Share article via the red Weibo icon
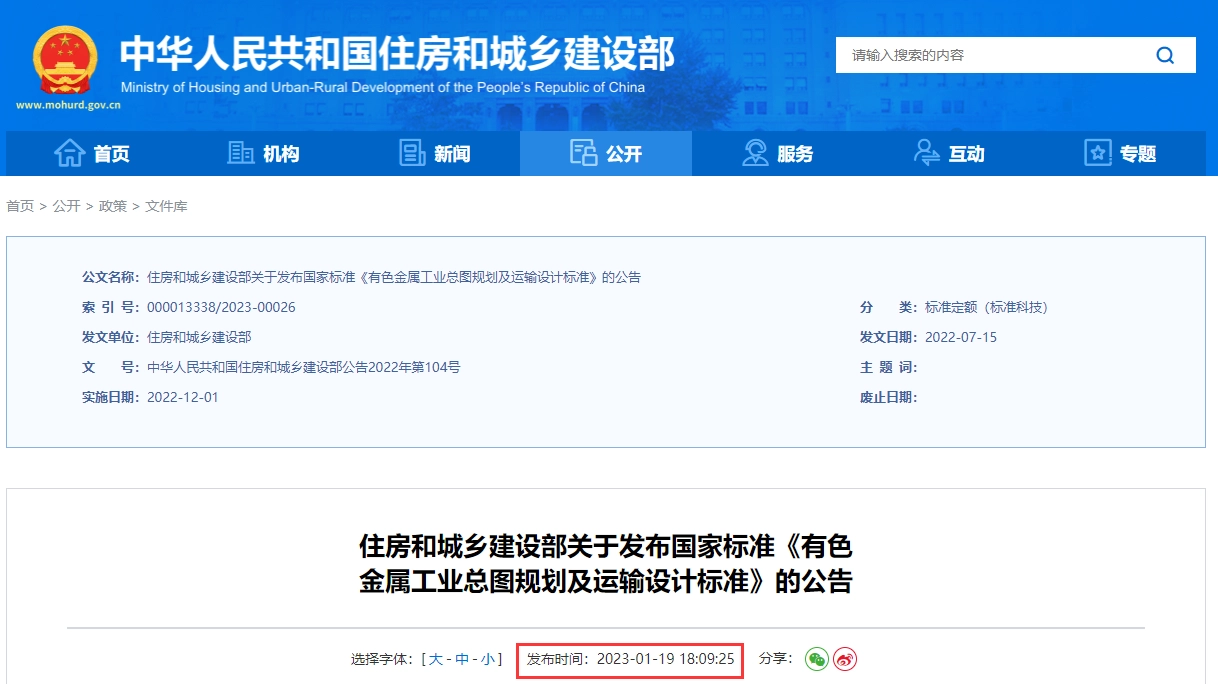 click(846, 659)
